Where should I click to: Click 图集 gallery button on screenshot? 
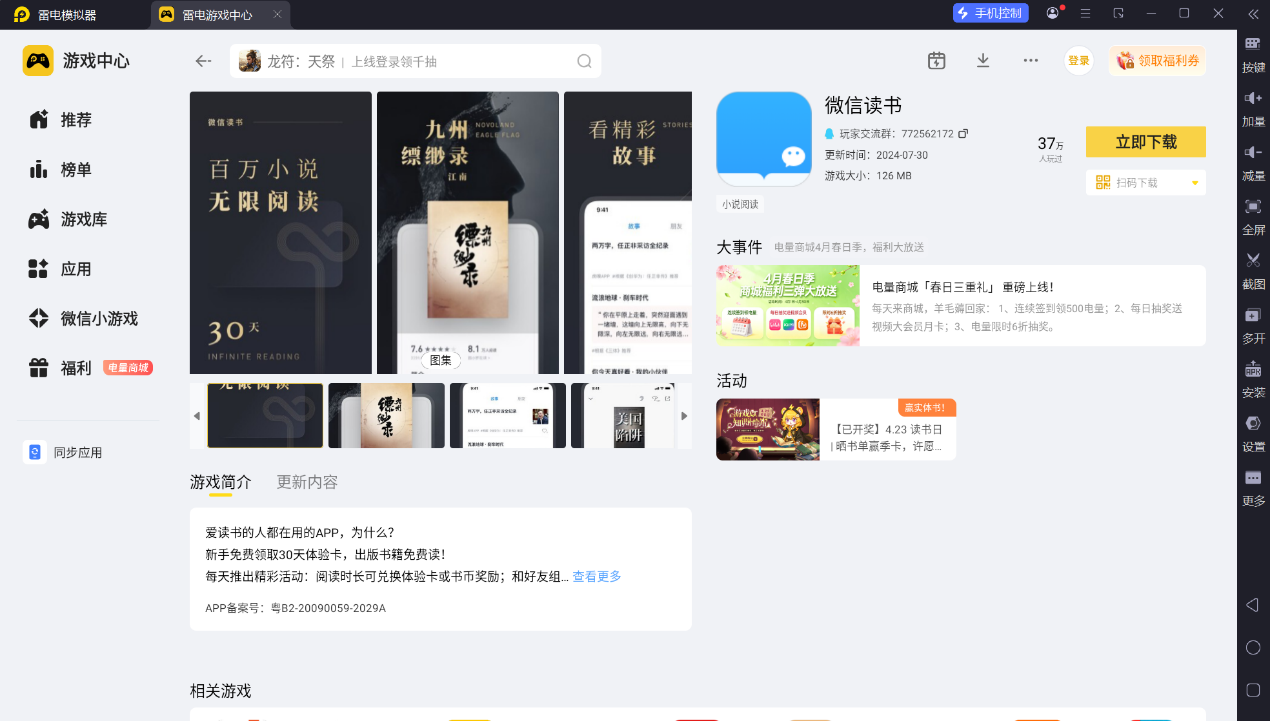(x=440, y=360)
